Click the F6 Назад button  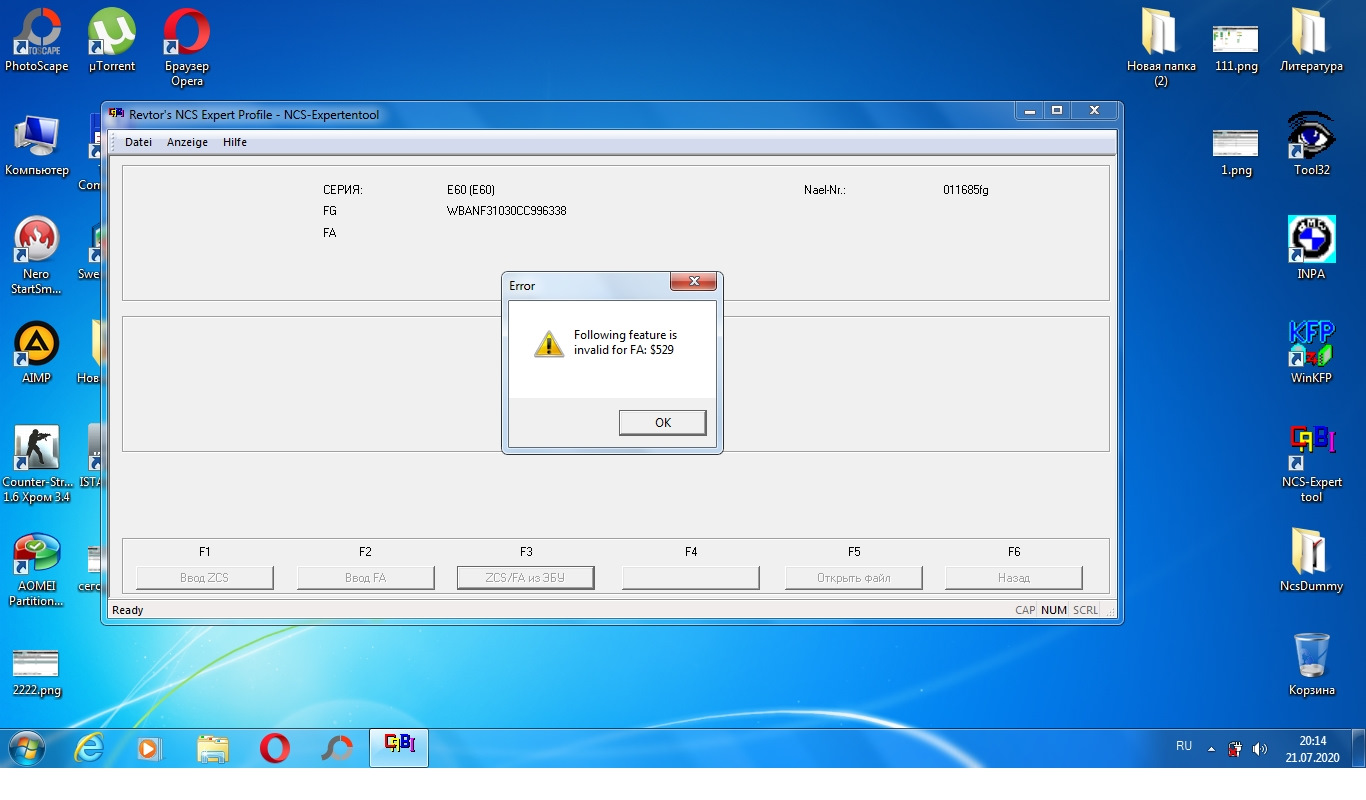tap(1014, 577)
